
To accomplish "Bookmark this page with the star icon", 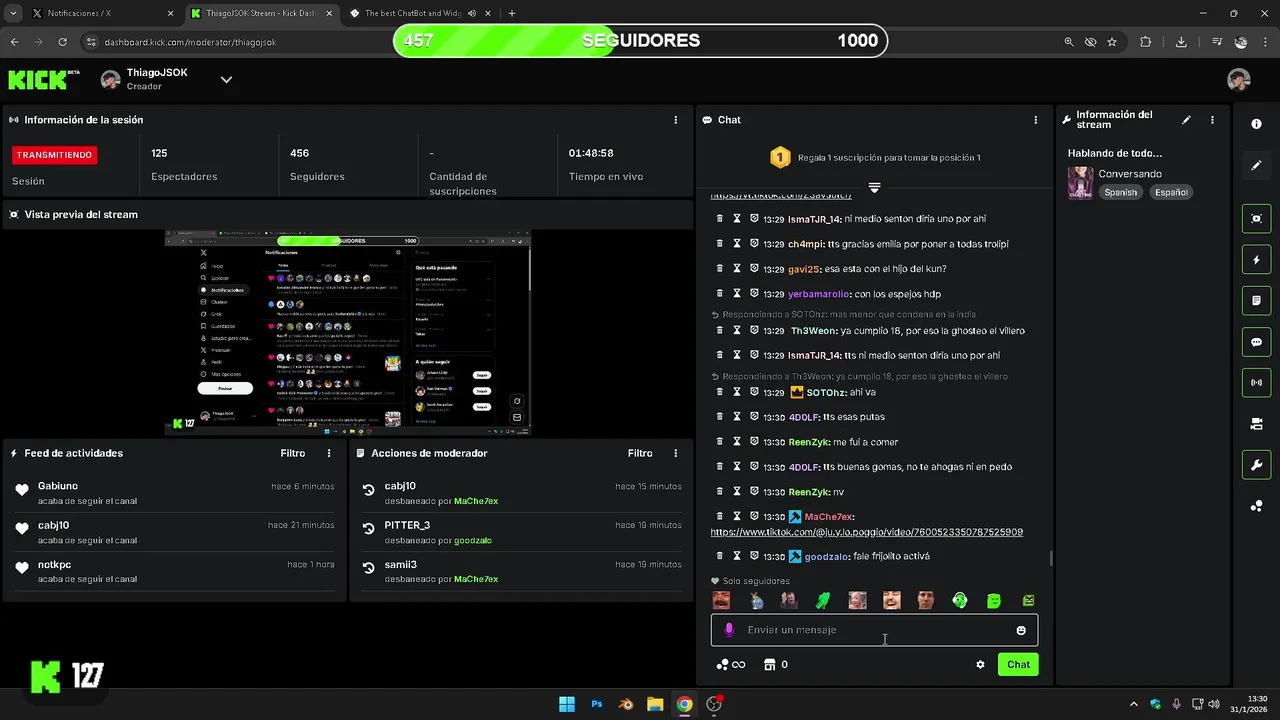I will pos(1112,42).
